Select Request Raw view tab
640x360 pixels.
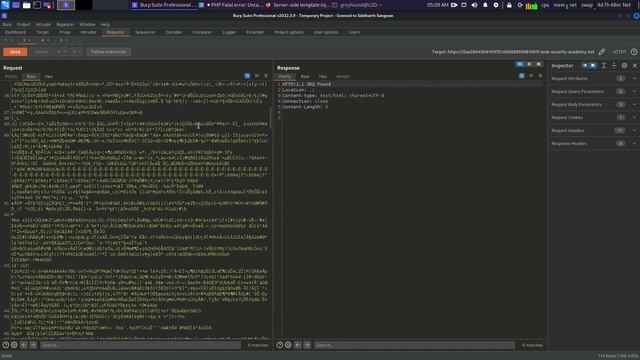(x=31, y=76)
